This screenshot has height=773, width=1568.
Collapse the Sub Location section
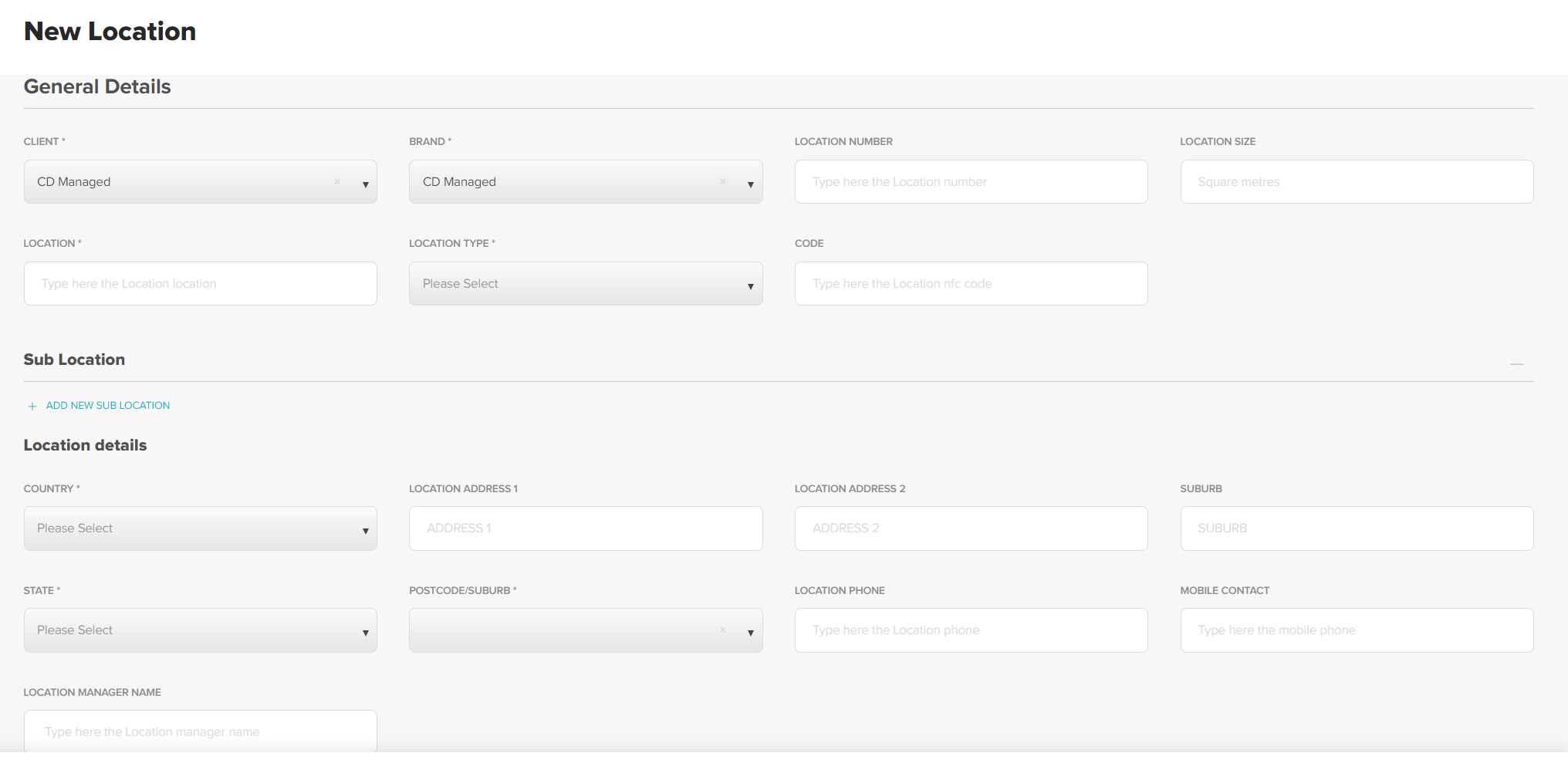pyautogui.click(x=1516, y=363)
